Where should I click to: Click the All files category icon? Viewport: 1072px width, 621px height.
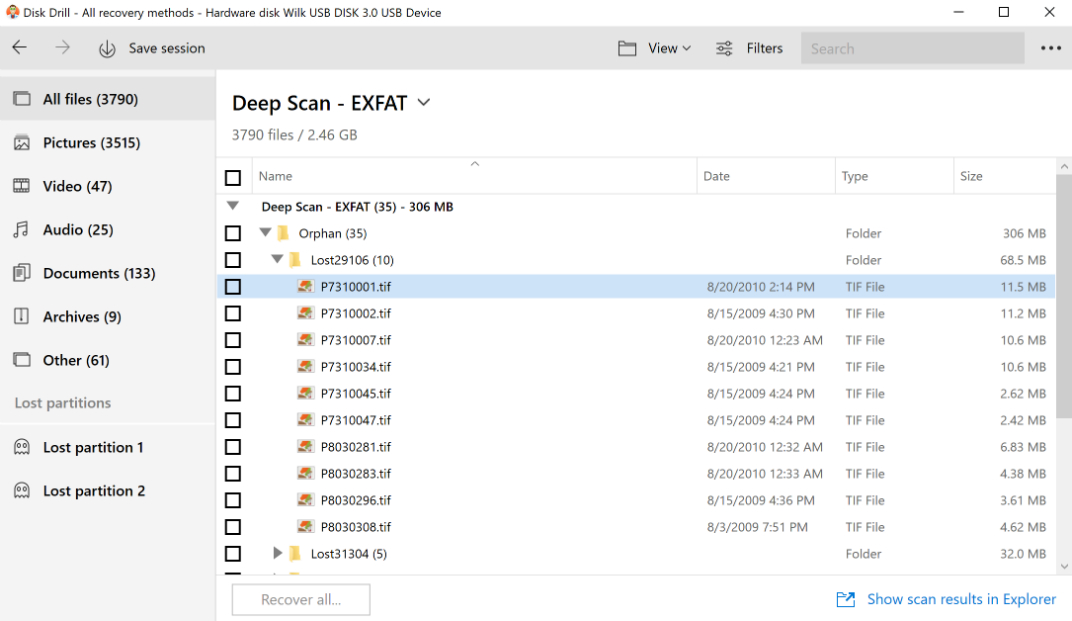click(x=22, y=99)
